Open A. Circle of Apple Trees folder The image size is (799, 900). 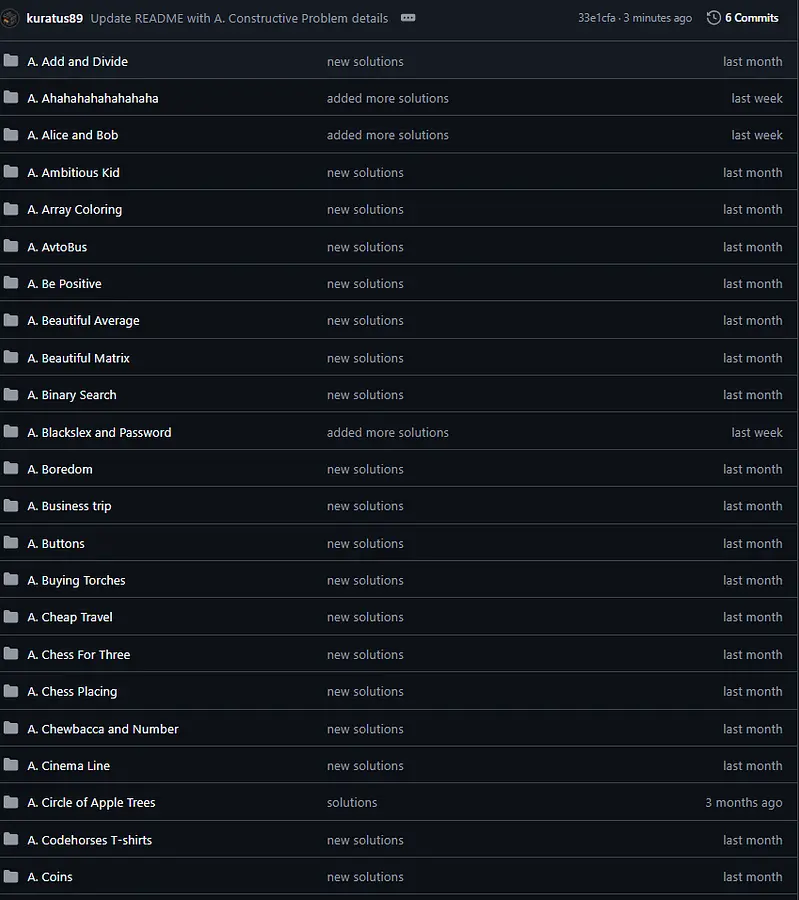pos(91,803)
